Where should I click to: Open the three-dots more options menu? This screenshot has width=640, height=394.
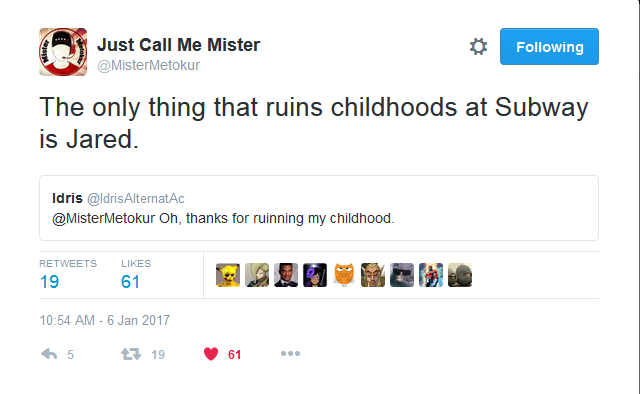click(290, 353)
